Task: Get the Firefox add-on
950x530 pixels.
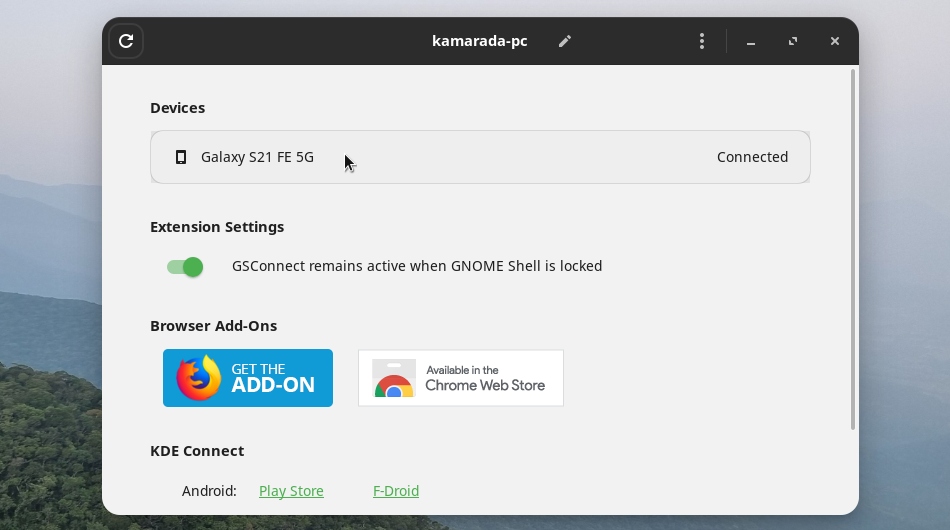Action: point(248,378)
